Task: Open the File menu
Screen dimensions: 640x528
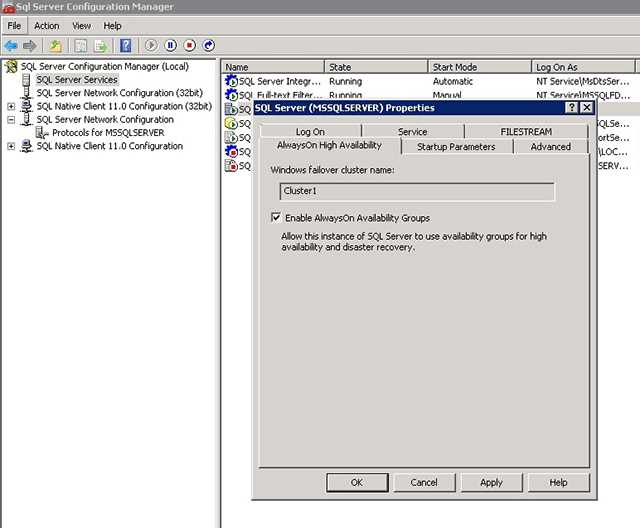Action: (x=14, y=26)
